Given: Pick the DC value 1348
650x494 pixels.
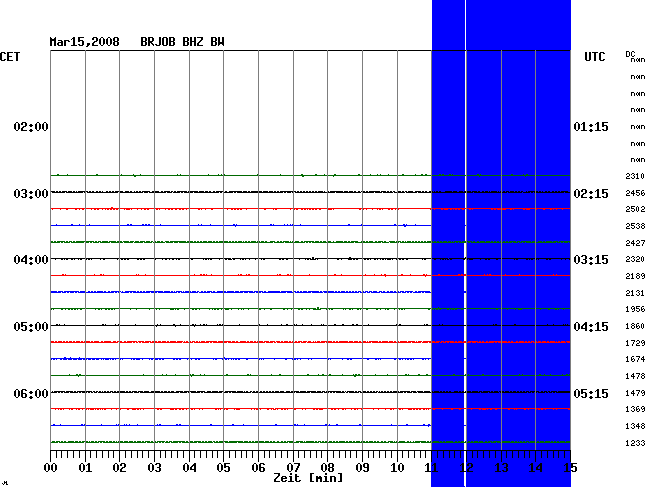Looking at the screenshot, I should pos(635,426).
